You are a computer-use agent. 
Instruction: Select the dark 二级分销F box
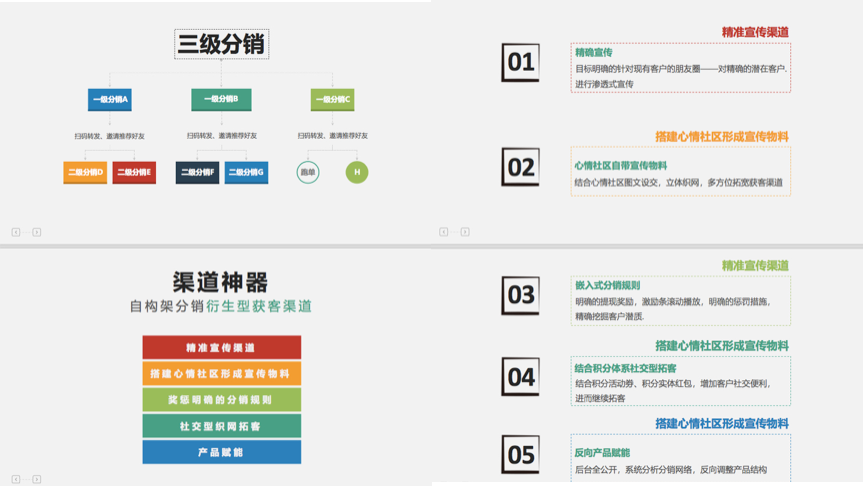(197, 172)
